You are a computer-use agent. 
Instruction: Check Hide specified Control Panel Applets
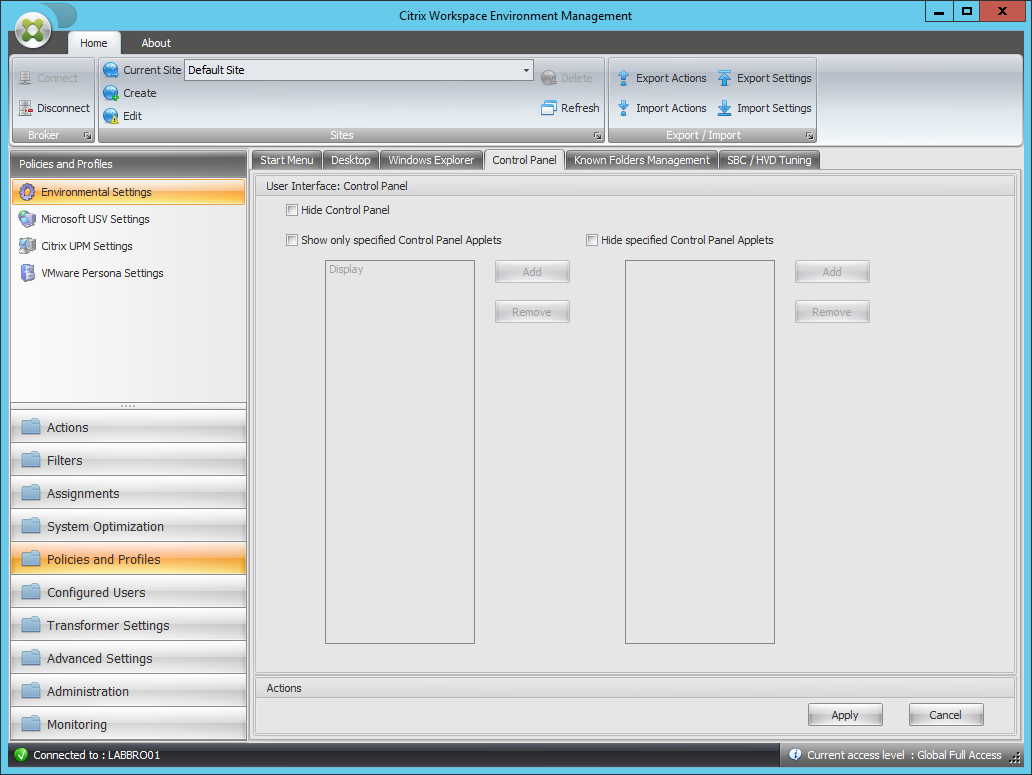tap(592, 240)
